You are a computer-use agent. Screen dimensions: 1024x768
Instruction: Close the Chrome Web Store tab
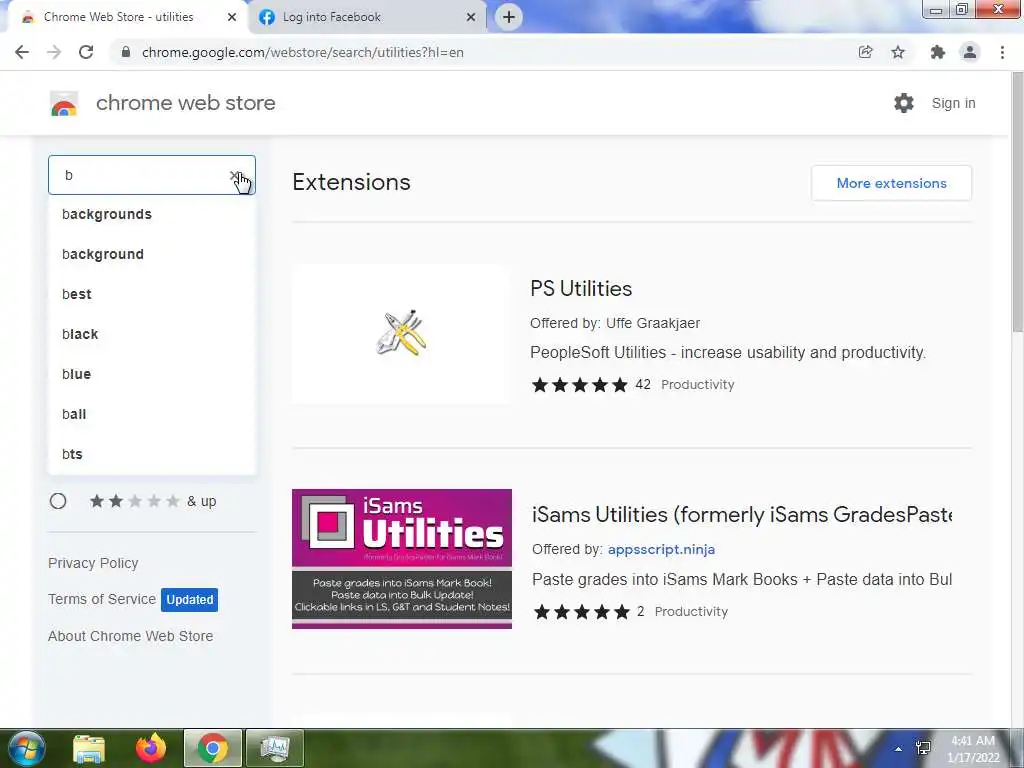point(232,17)
